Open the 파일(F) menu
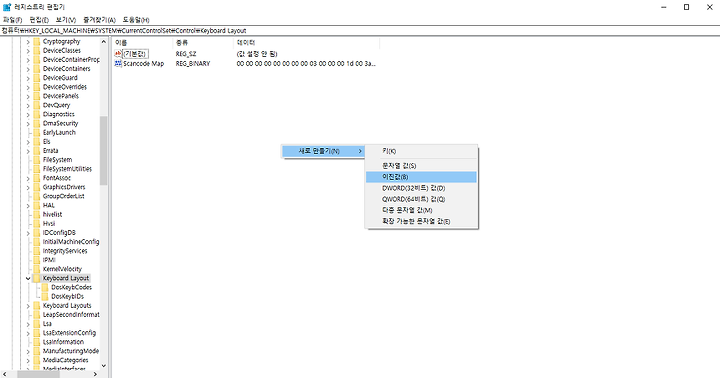Viewport: 720px width, 378px height. 12,20
